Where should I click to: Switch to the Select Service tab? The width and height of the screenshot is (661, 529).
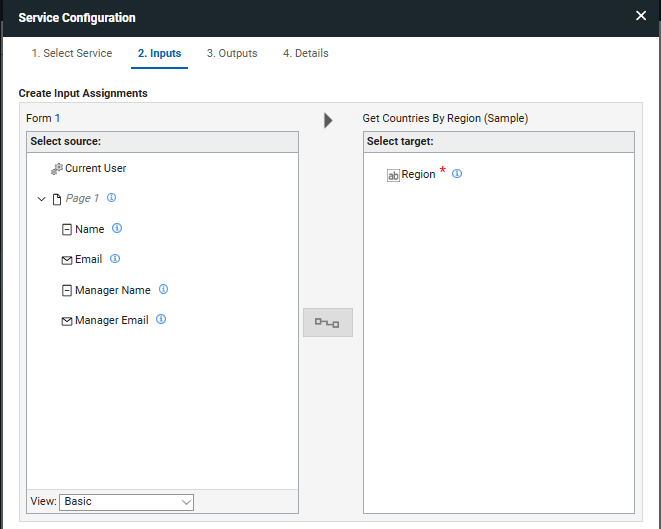tap(72, 53)
